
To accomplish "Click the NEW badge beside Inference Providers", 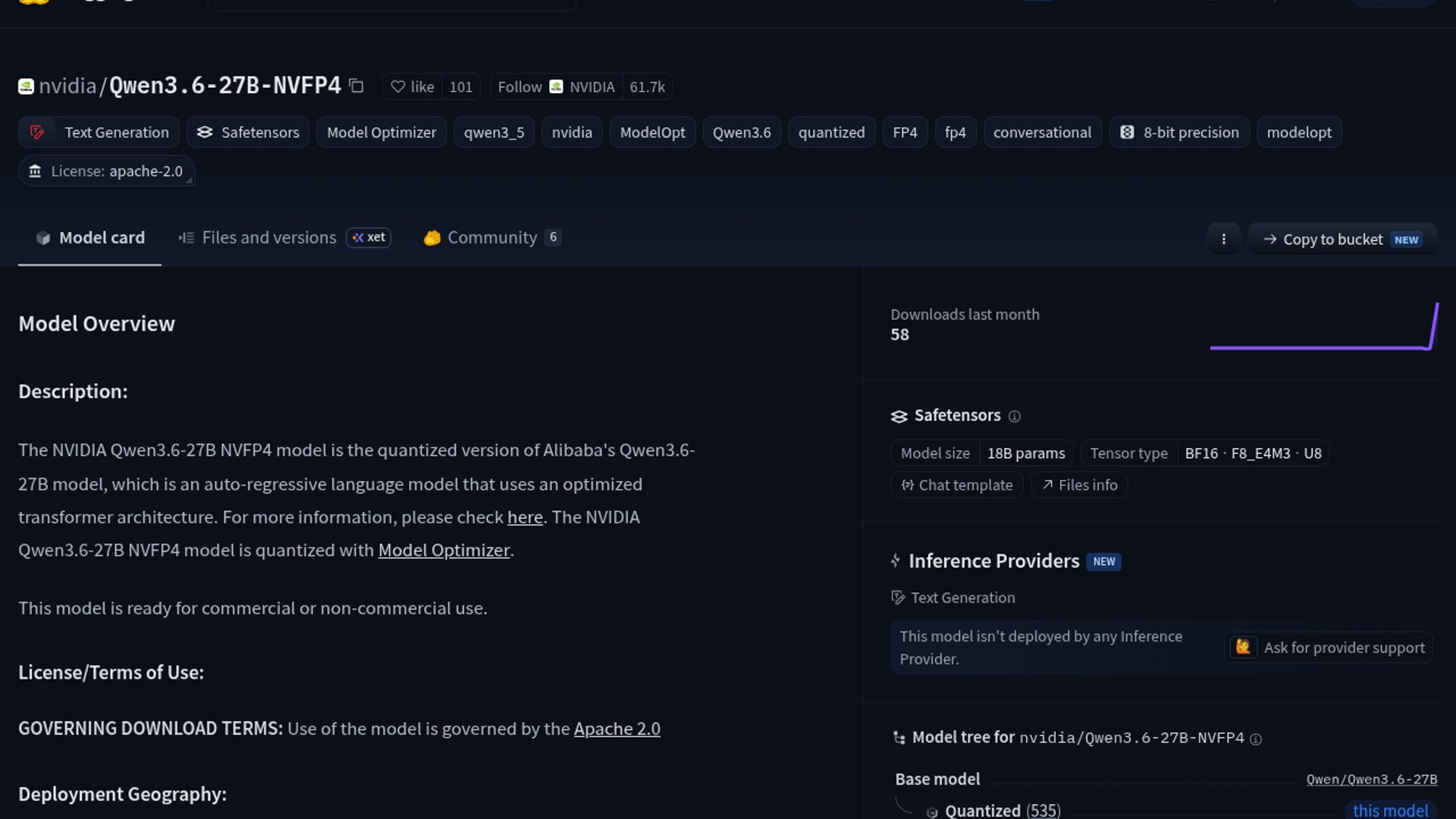I will point(1103,562).
